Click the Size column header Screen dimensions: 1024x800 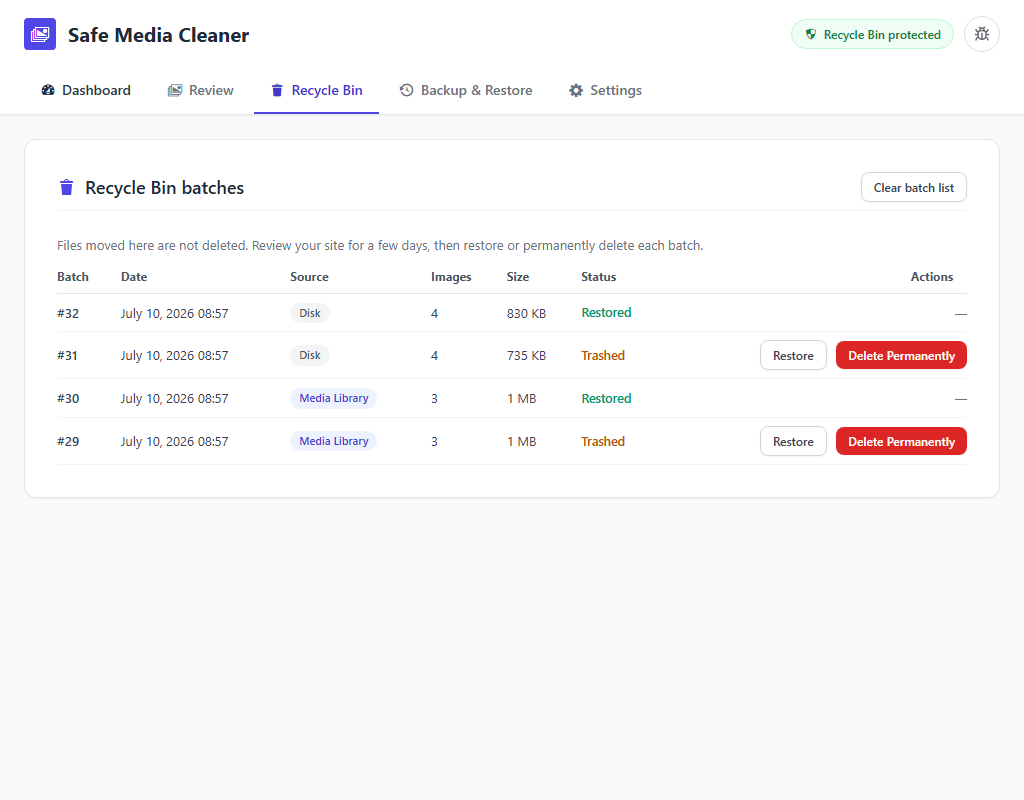point(518,277)
